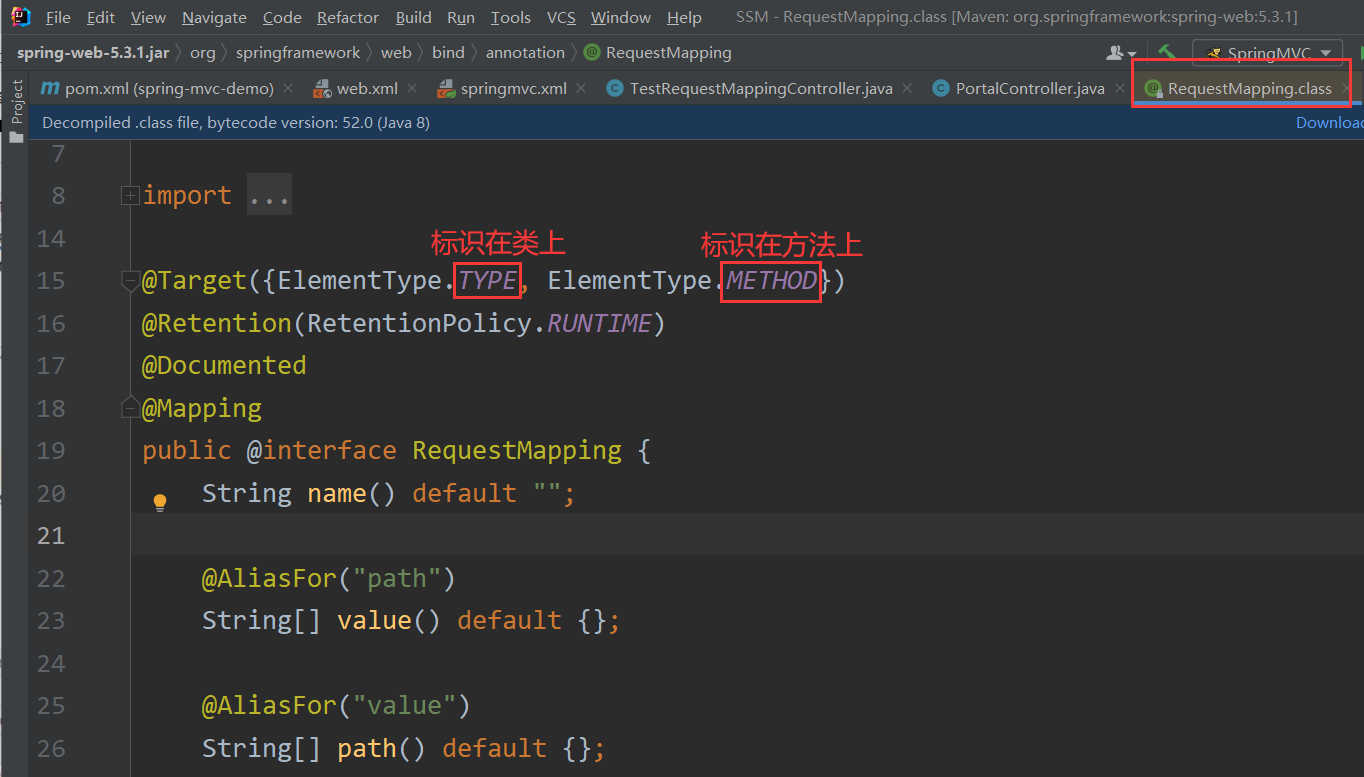Click the METHOD constant on line 15
1364x777 pixels.
pyautogui.click(x=772, y=281)
